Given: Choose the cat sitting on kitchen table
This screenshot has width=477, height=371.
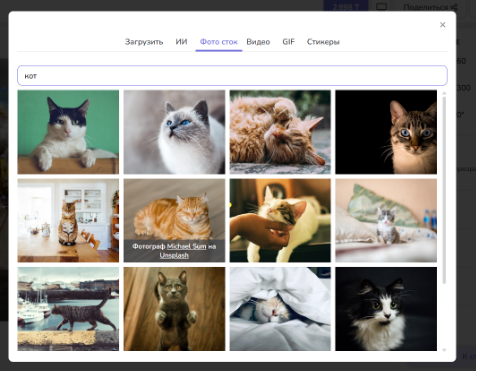Looking at the screenshot, I should click(x=68, y=220).
